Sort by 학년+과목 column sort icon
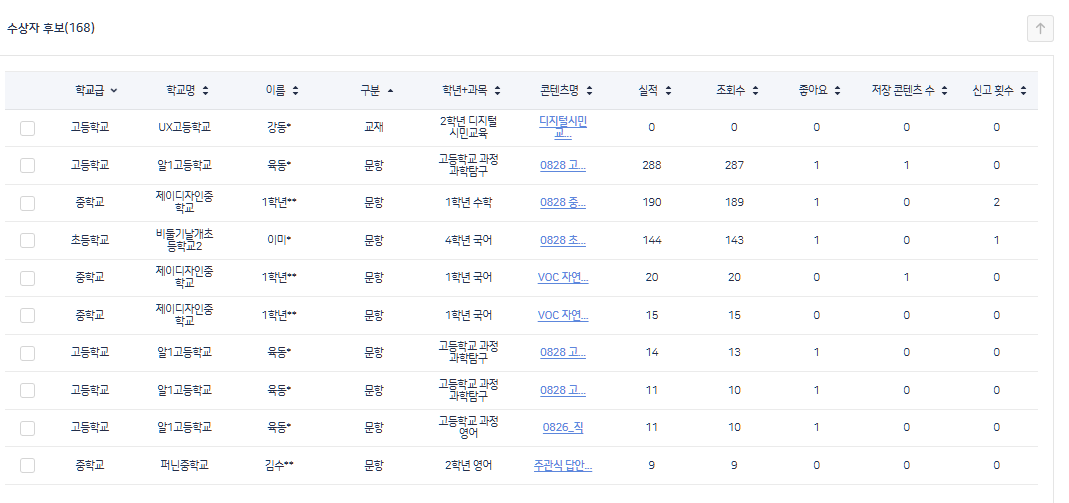 pyautogui.click(x=497, y=91)
